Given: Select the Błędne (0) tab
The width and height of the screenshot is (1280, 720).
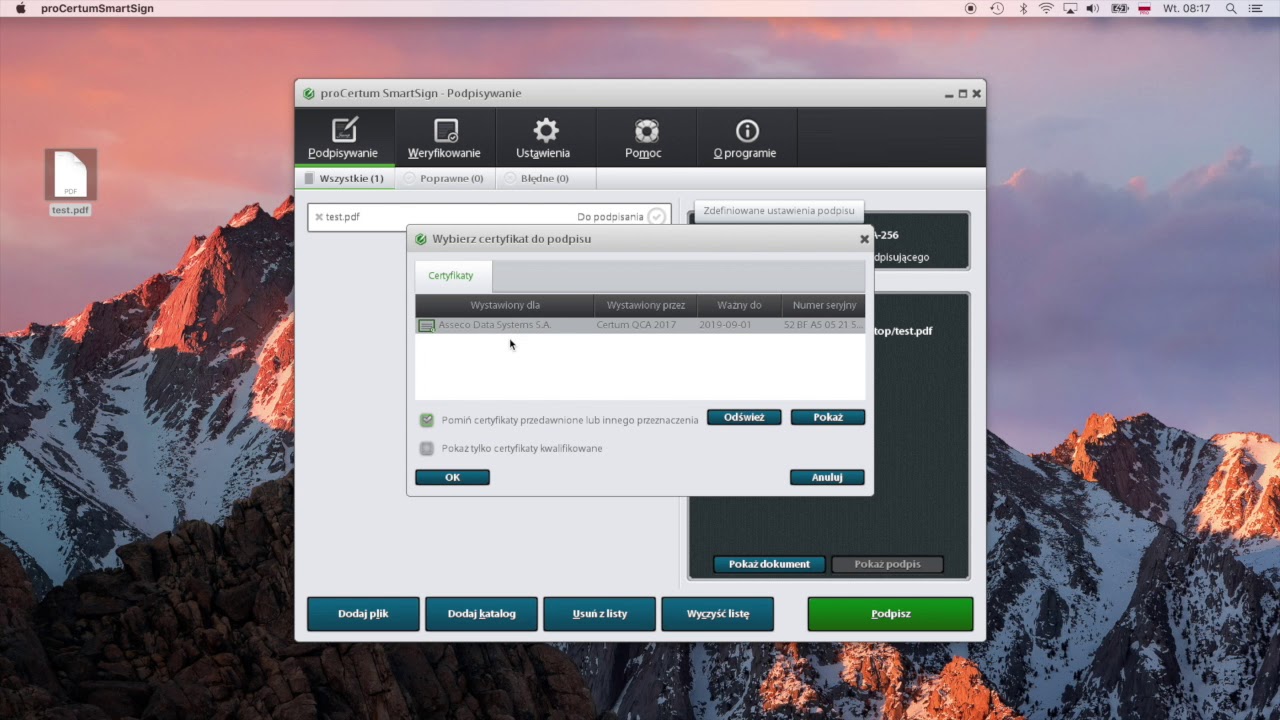Looking at the screenshot, I should coord(545,178).
